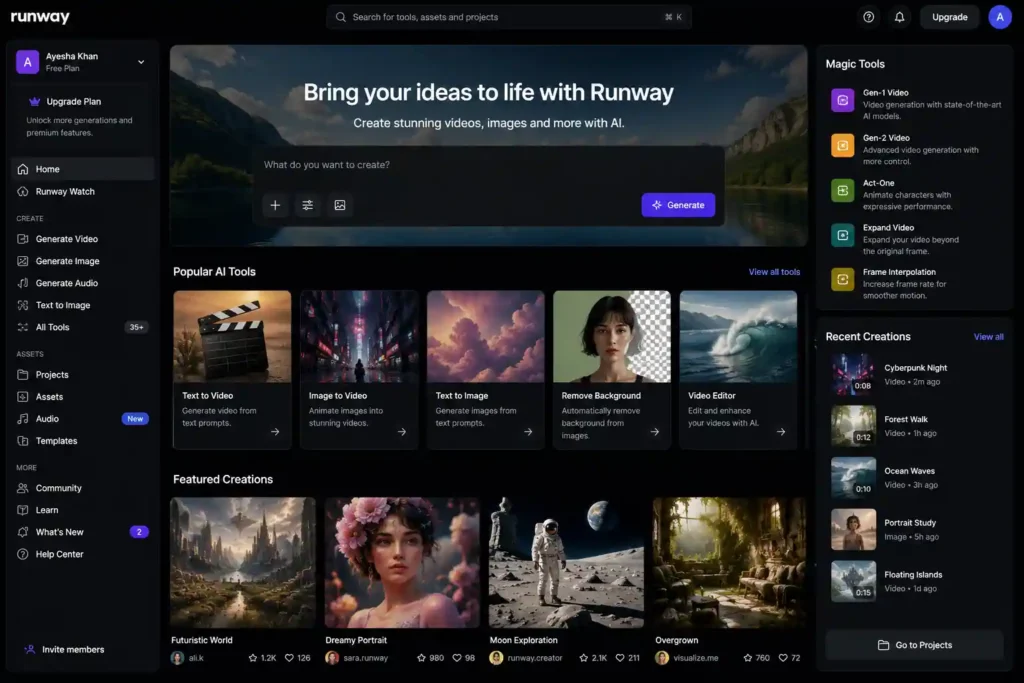Image resolution: width=1024 pixels, height=683 pixels.
Task: Open Text to Image in sidebar
Action: point(83,305)
